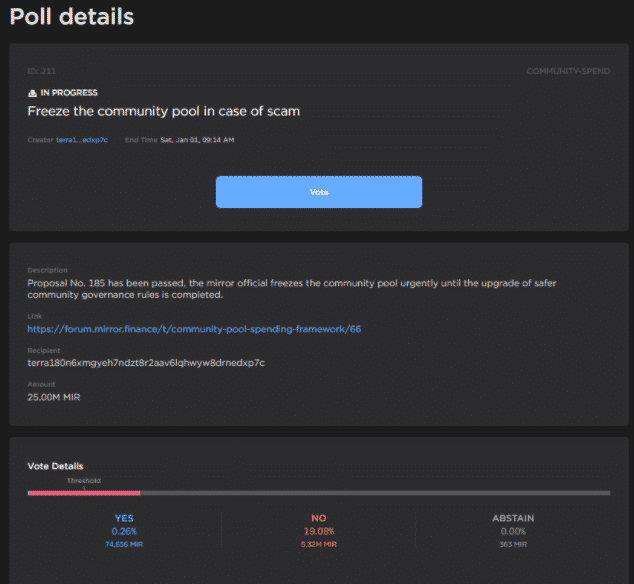
Task: Click the NO amount 5.32M MIR
Action: click(319, 544)
